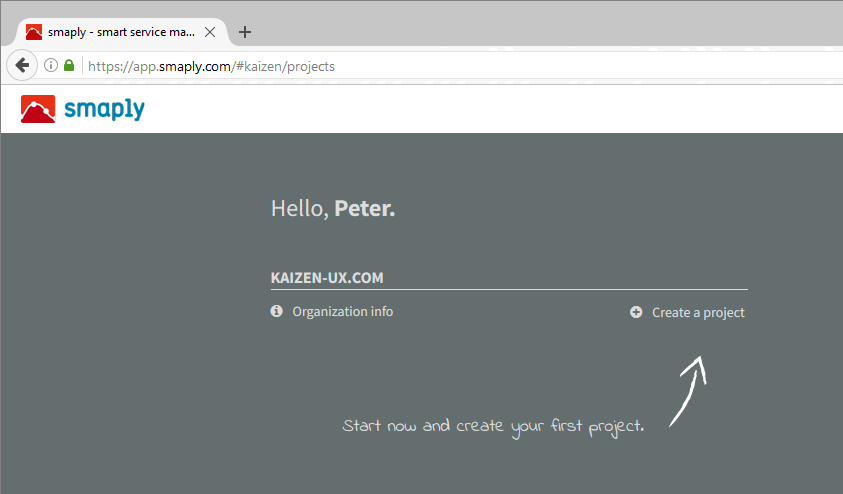Click the green secure padlock icon
Image resolution: width=843 pixels, height=494 pixels.
point(69,66)
